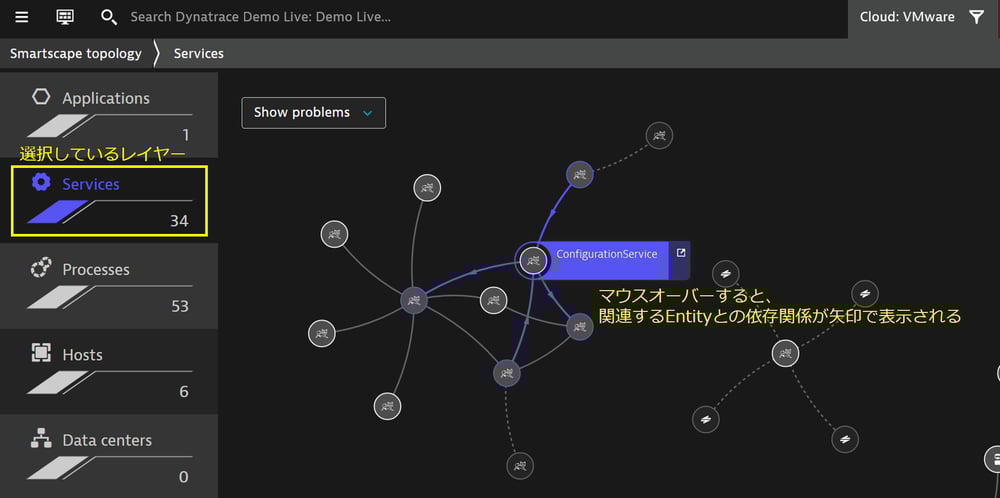
Task: Click the Services gear icon
Action: [x=41, y=183]
